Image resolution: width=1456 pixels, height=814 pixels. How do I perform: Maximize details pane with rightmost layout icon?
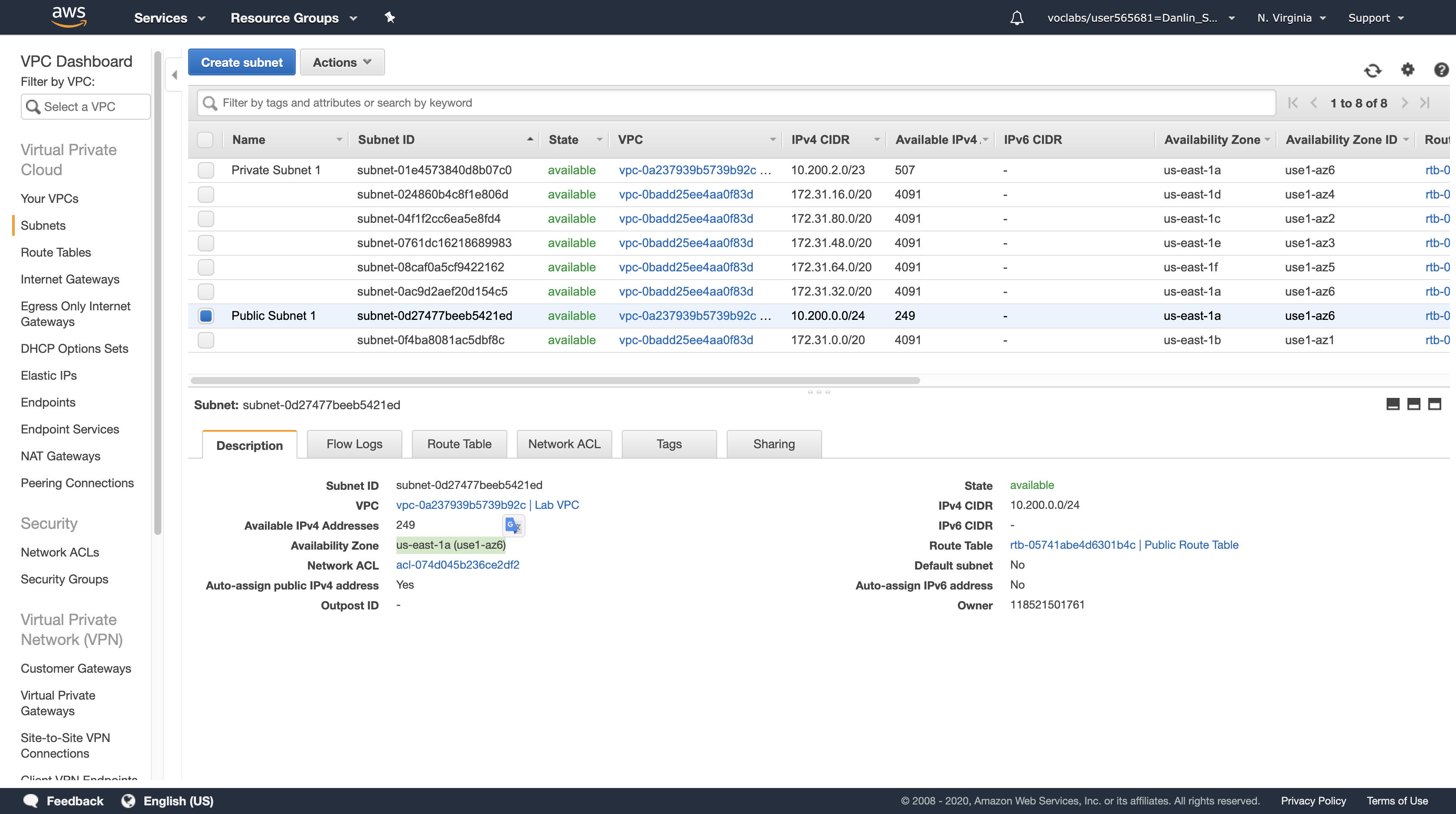click(x=1434, y=404)
